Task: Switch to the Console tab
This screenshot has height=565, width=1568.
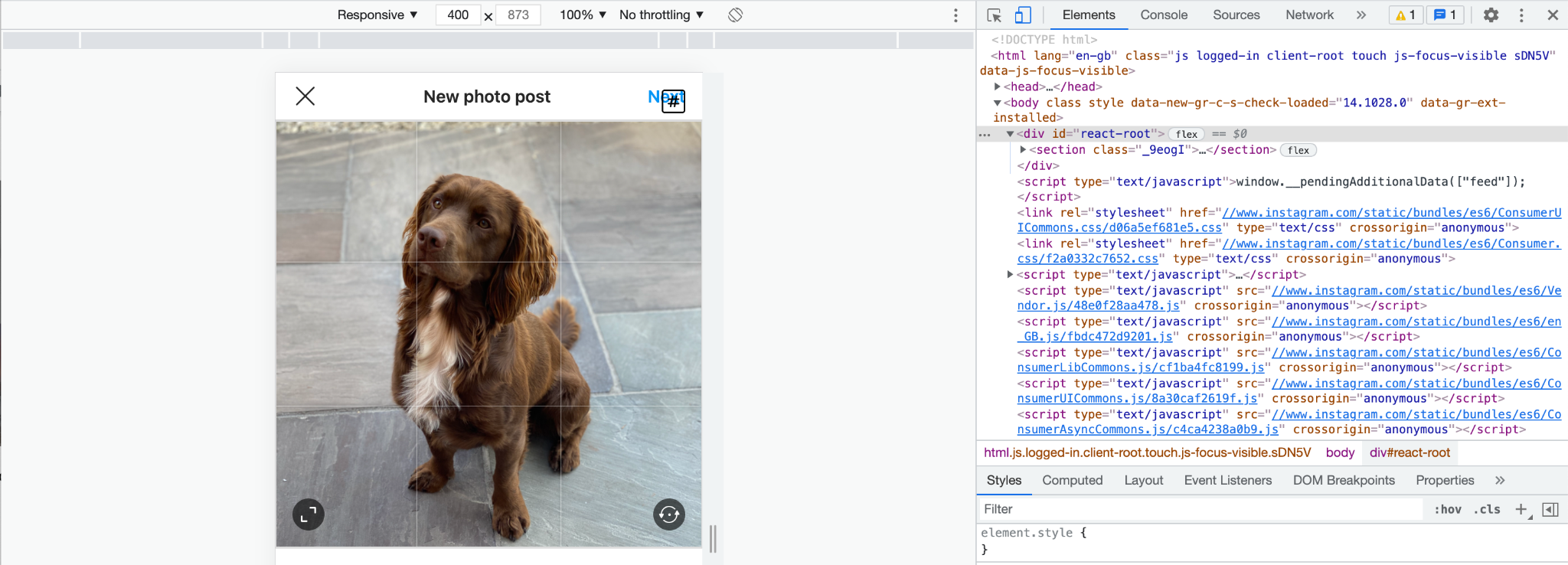Action: [x=1164, y=15]
